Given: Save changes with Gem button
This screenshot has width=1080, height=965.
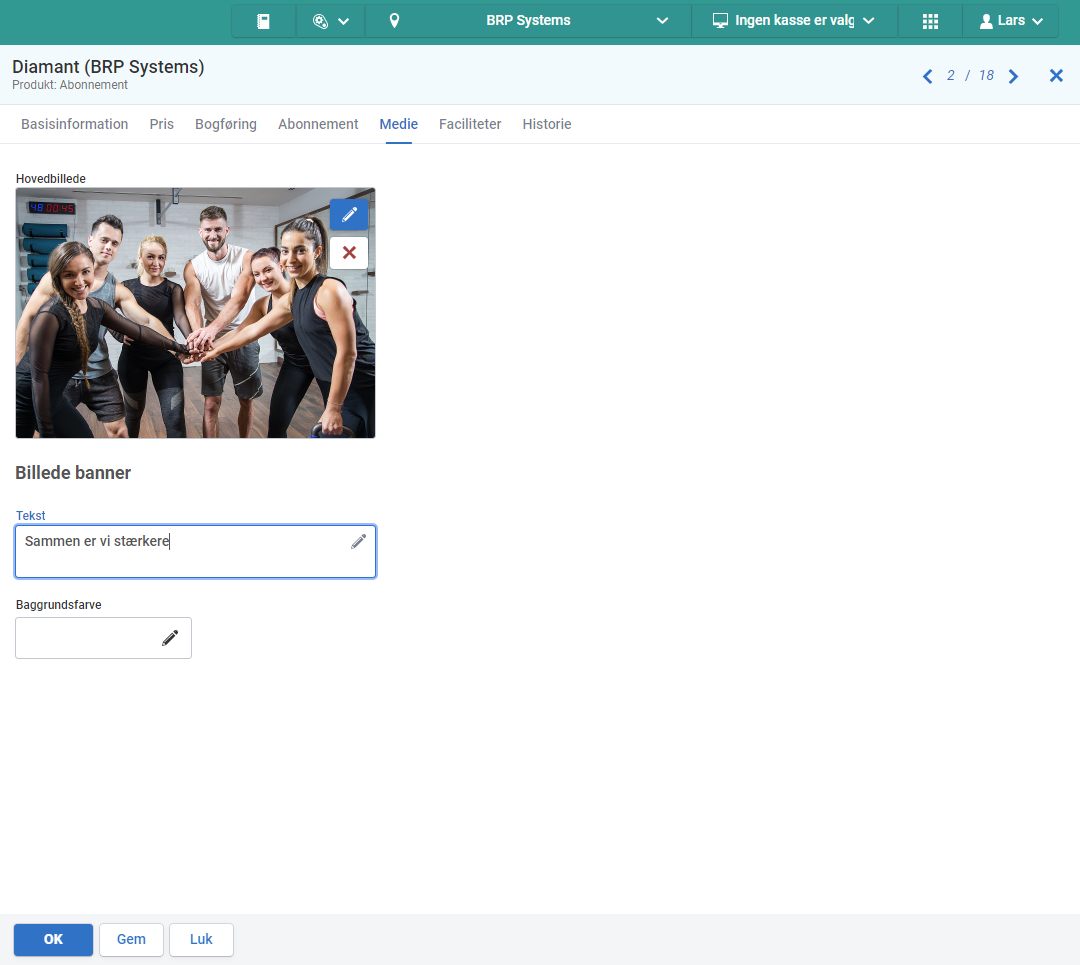Looking at the screenshot, I should coord(131,940).
